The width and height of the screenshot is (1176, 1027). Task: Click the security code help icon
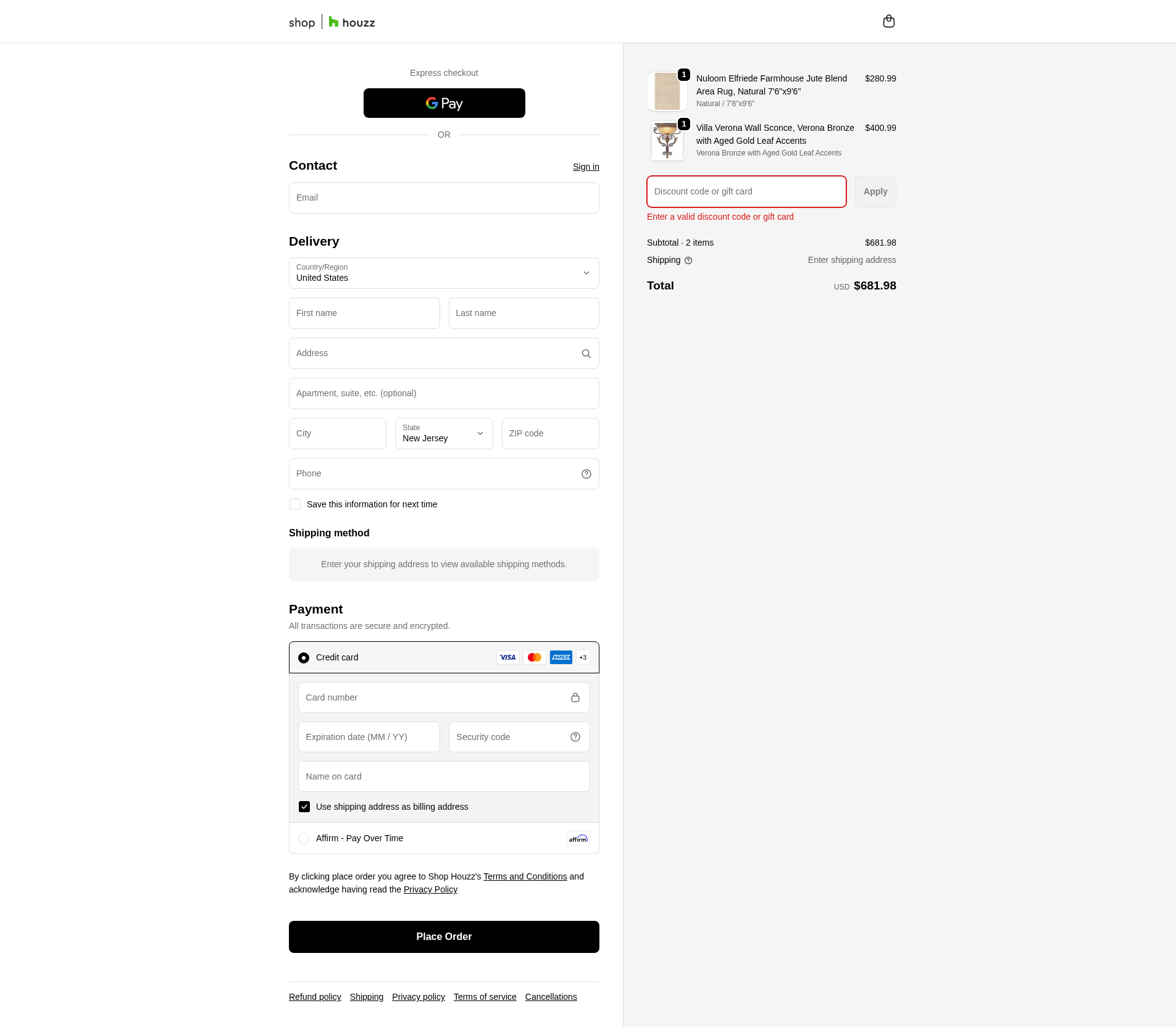575,737
